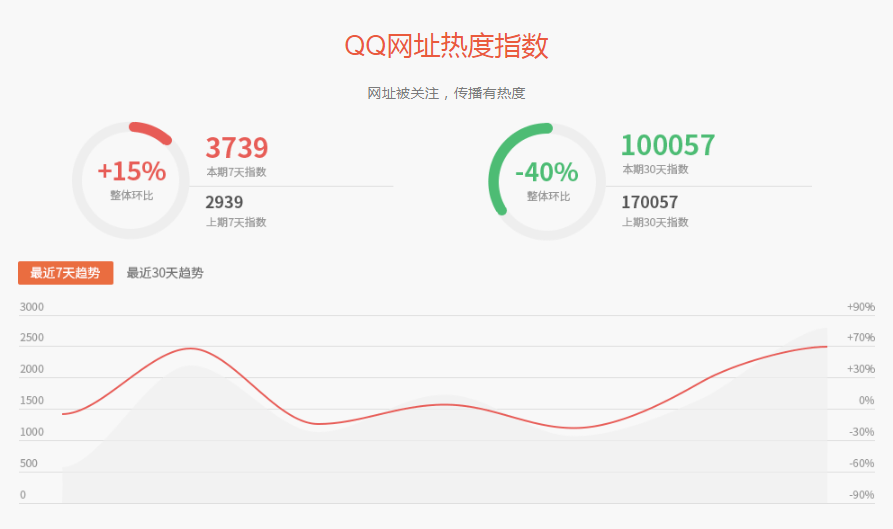The height and width of the screenshot is (529, 893).
Task: Click the label 上期7天指数
Action: point(236,222)
